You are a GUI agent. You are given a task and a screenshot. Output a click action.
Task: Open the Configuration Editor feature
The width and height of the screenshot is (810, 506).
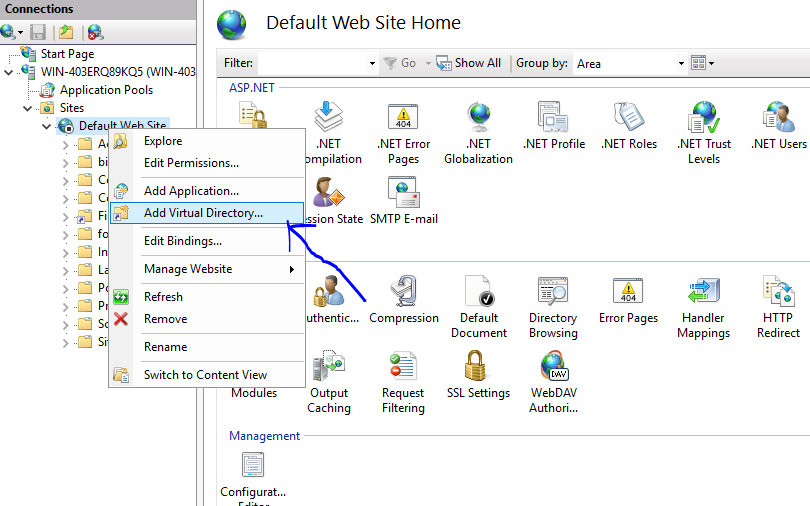click(253, 478)
